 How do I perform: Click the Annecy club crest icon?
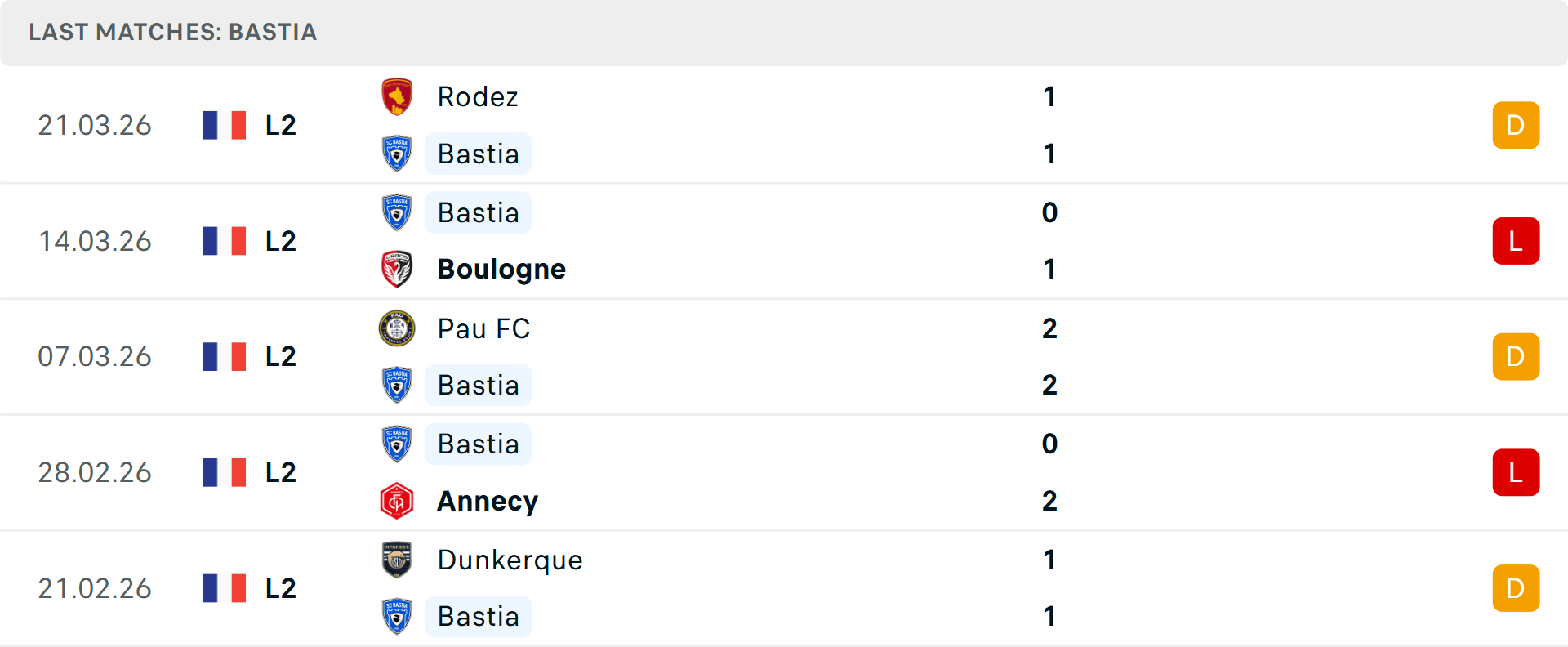pyautogui.click(x=397, y=501)
